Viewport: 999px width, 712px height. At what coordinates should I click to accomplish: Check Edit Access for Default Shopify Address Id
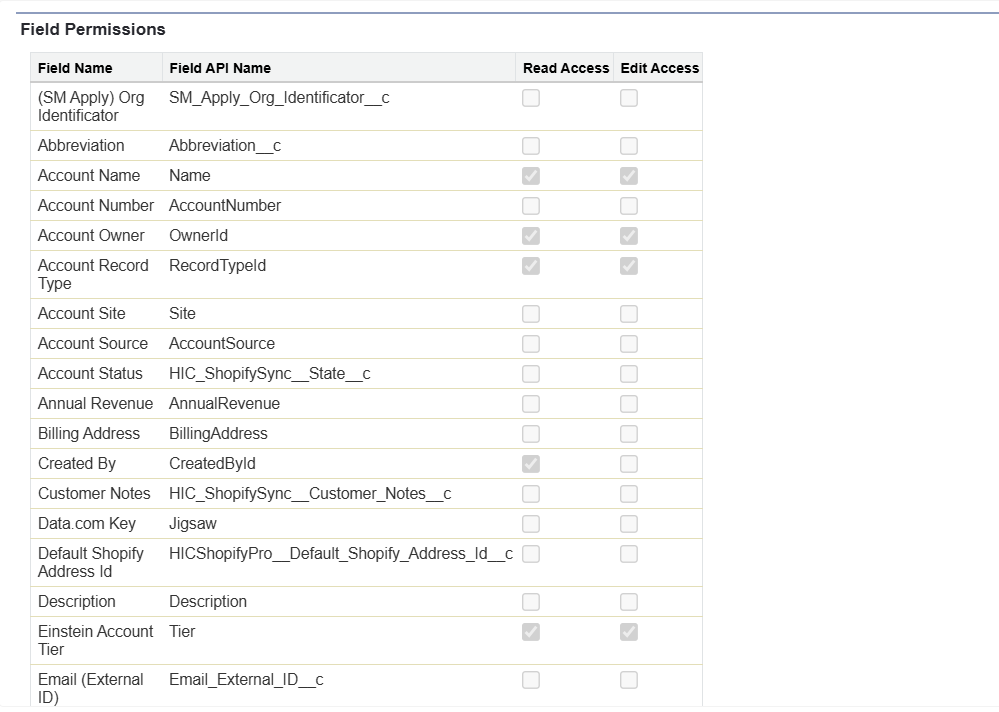click(x=629, y=554)
